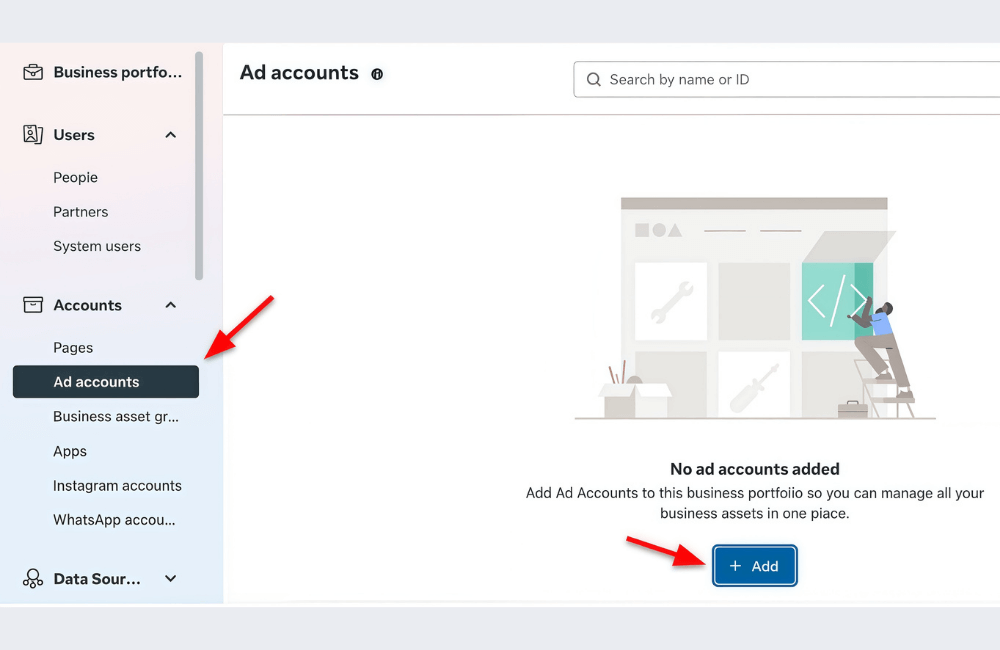This screenshot has width=1000, height=650.
Task: Click the Users section icon
Action: [32, 134]
